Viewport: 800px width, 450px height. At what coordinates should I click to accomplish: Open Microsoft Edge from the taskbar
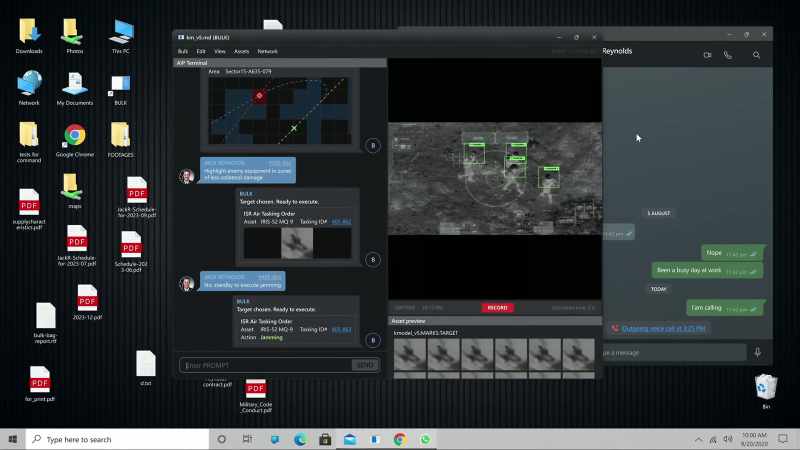[x=299, y=439]
